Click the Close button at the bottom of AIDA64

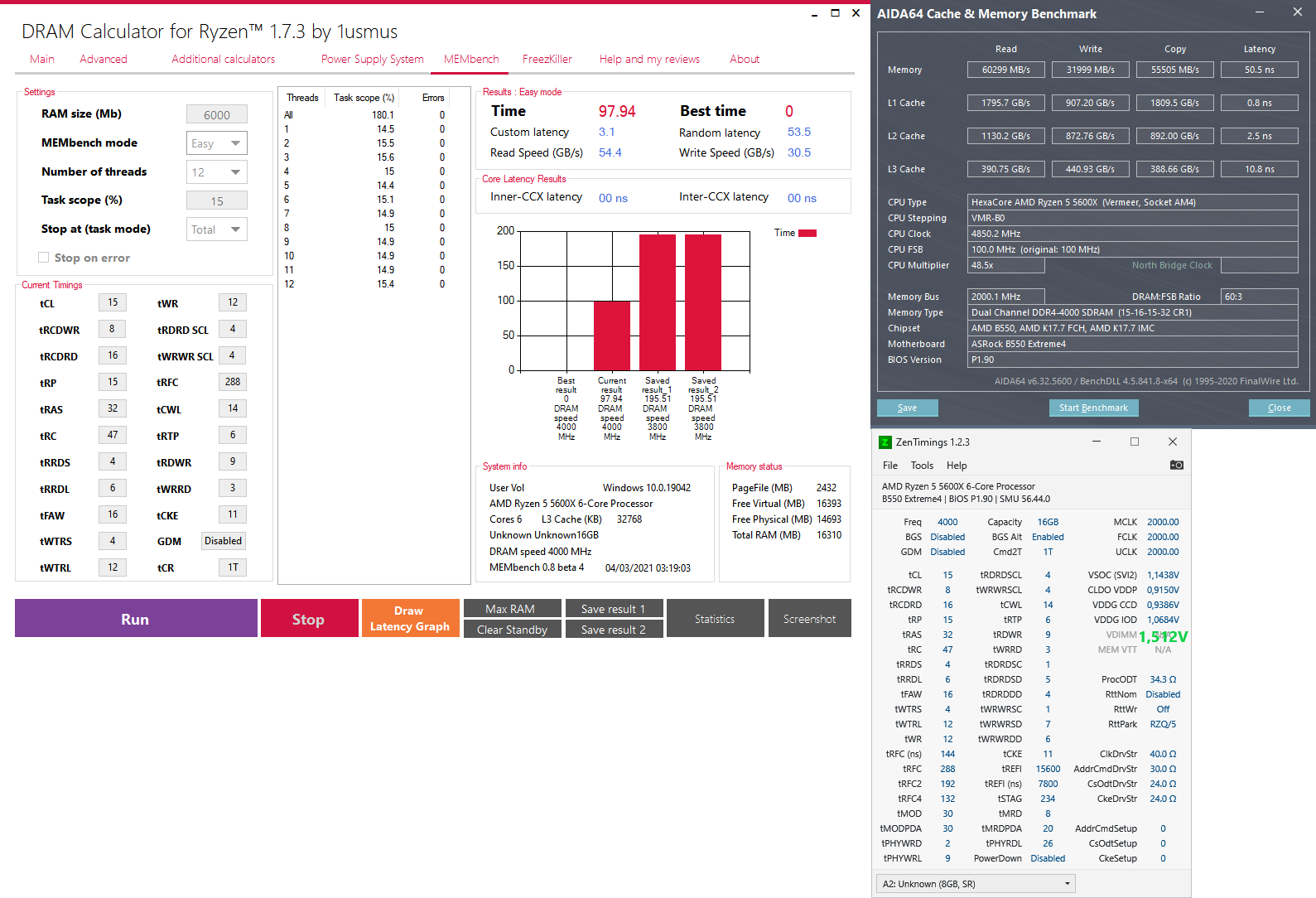pos(1280,408)
